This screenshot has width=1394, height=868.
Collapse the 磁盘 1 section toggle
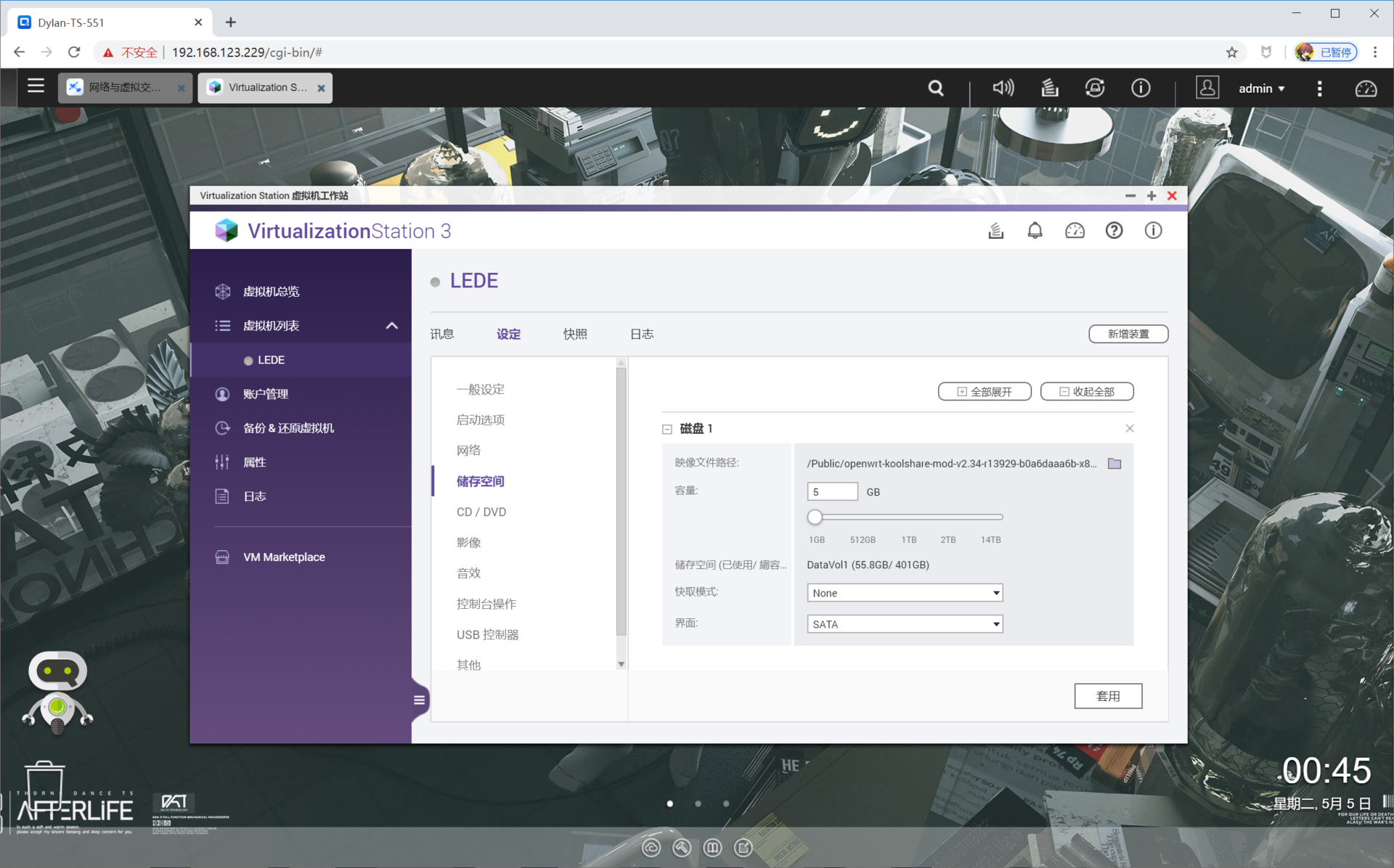tap(667, 429)
